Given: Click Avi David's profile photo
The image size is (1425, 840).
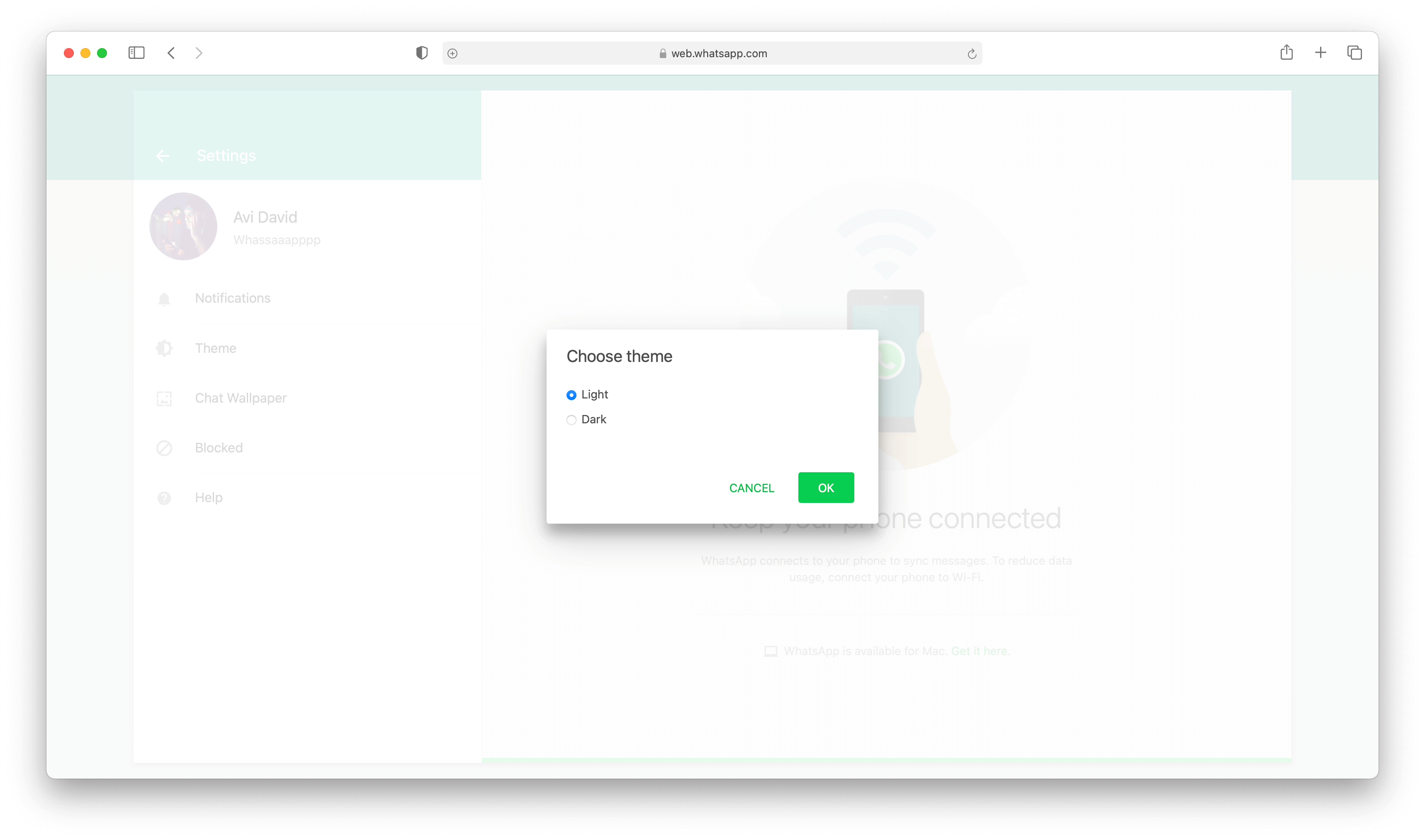Looking at the screenshot, I should coord(183,226).
